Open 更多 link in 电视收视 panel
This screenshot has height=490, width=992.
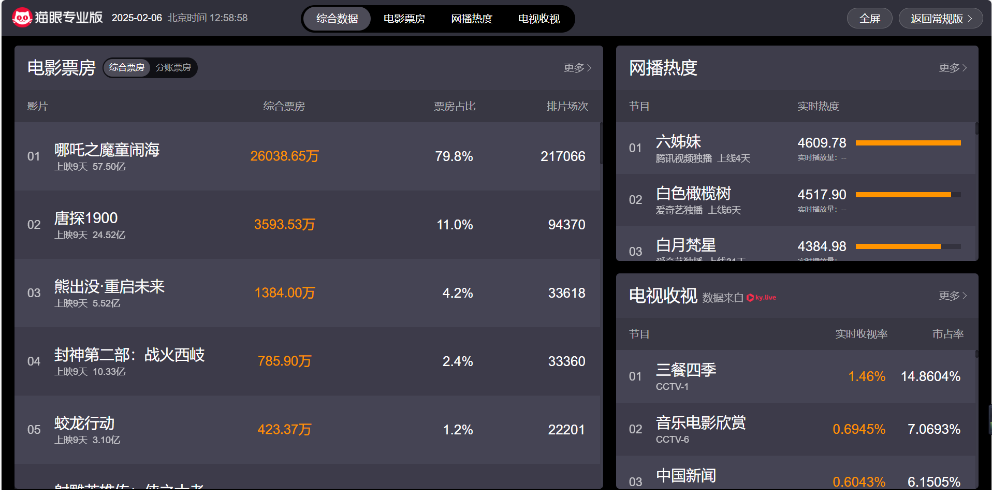pyautogui.click(x=953, y=295)
